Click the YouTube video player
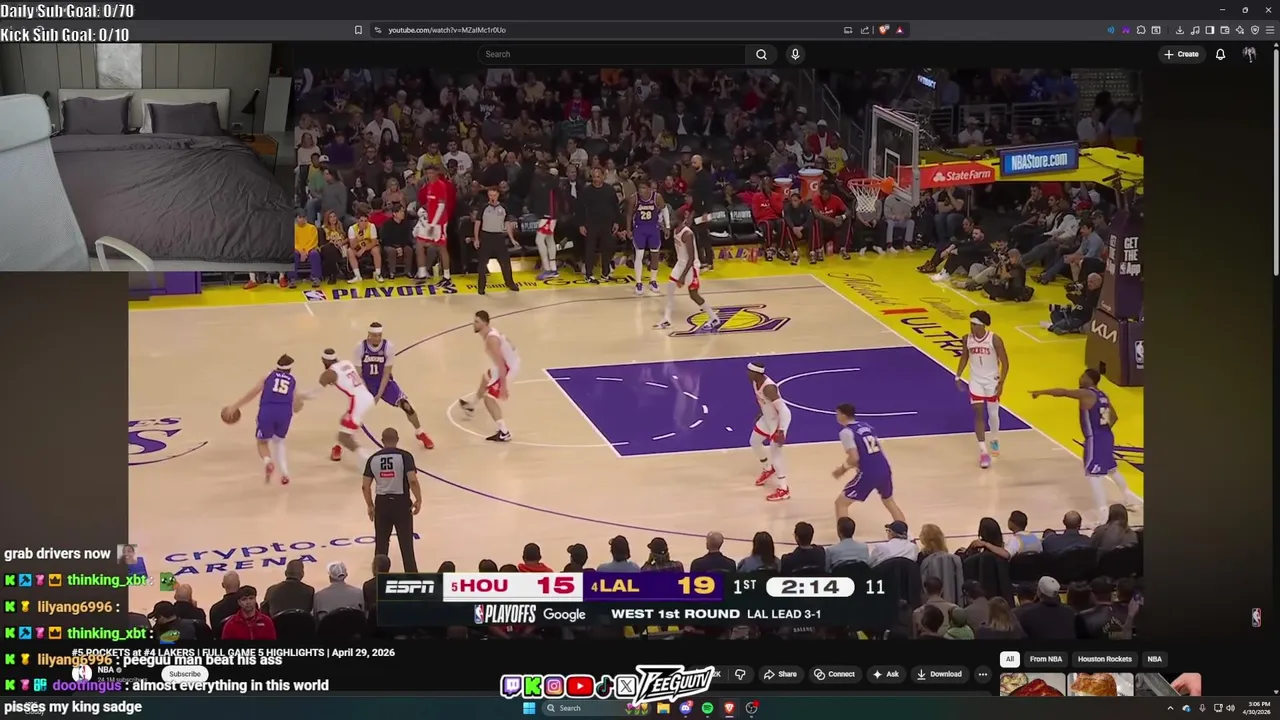Viewport: 1280px width, 720px height. [x=635, y=355]
